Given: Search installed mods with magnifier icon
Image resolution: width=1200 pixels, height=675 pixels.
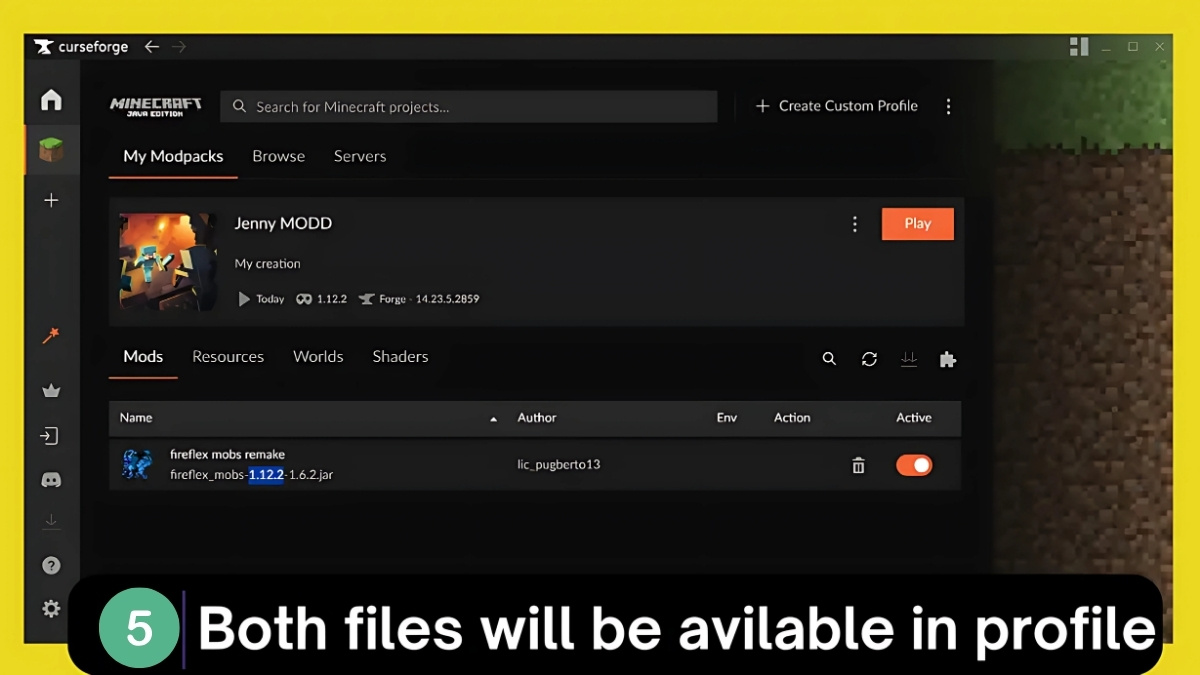Looking at the screenshot, I should 829,359.
